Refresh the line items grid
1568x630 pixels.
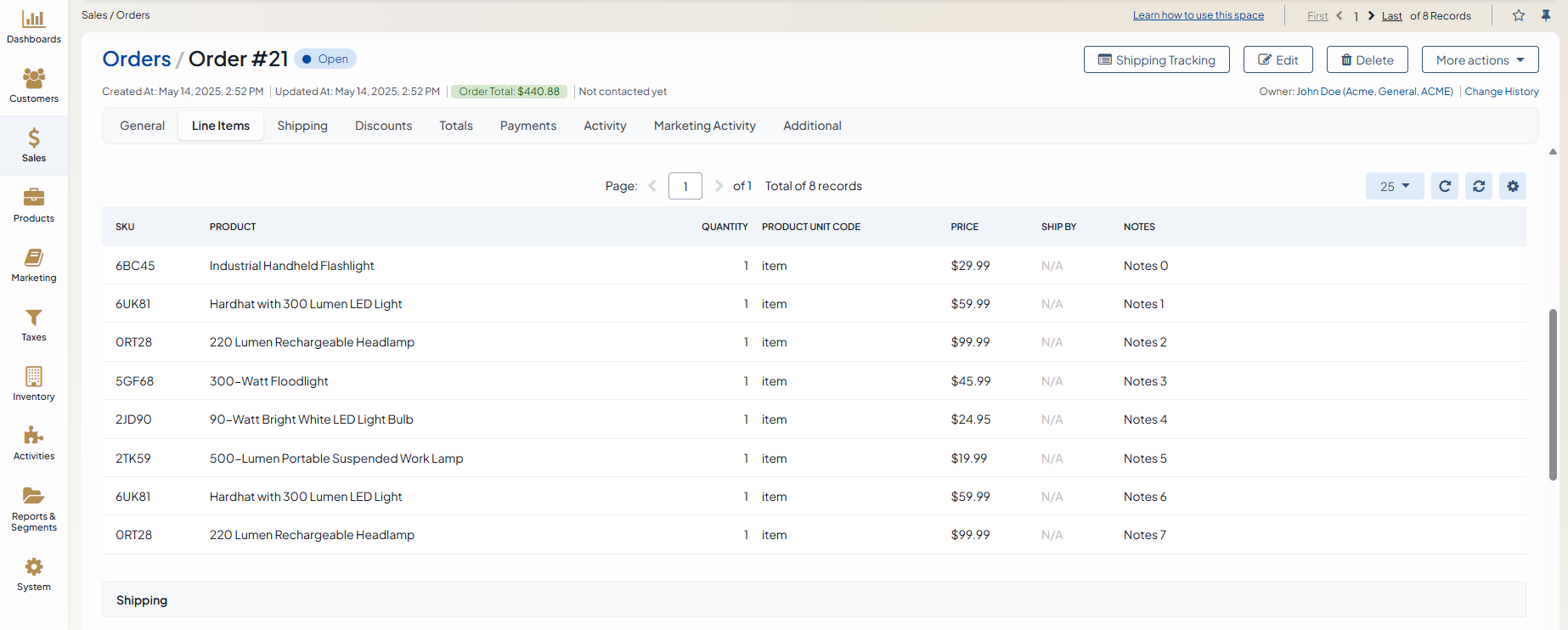(1445, 186)
